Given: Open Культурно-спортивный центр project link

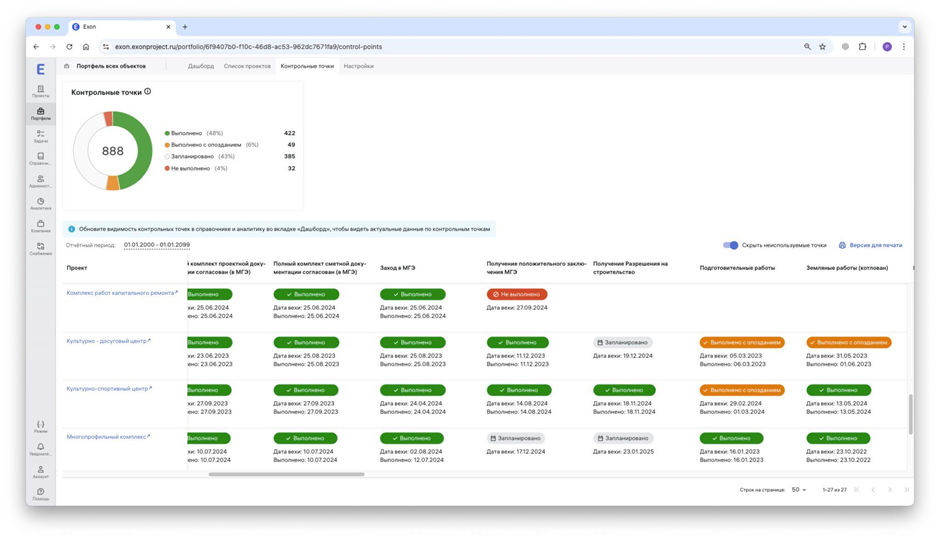Looking at the screenshot, I should click(107, 389).
